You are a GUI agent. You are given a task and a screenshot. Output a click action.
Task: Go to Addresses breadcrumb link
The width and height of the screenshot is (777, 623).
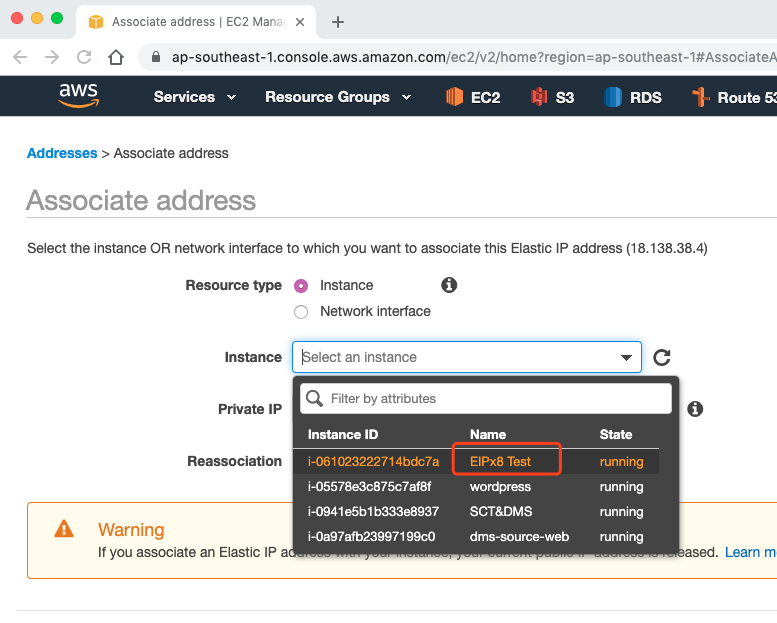(x=62, y=153)
